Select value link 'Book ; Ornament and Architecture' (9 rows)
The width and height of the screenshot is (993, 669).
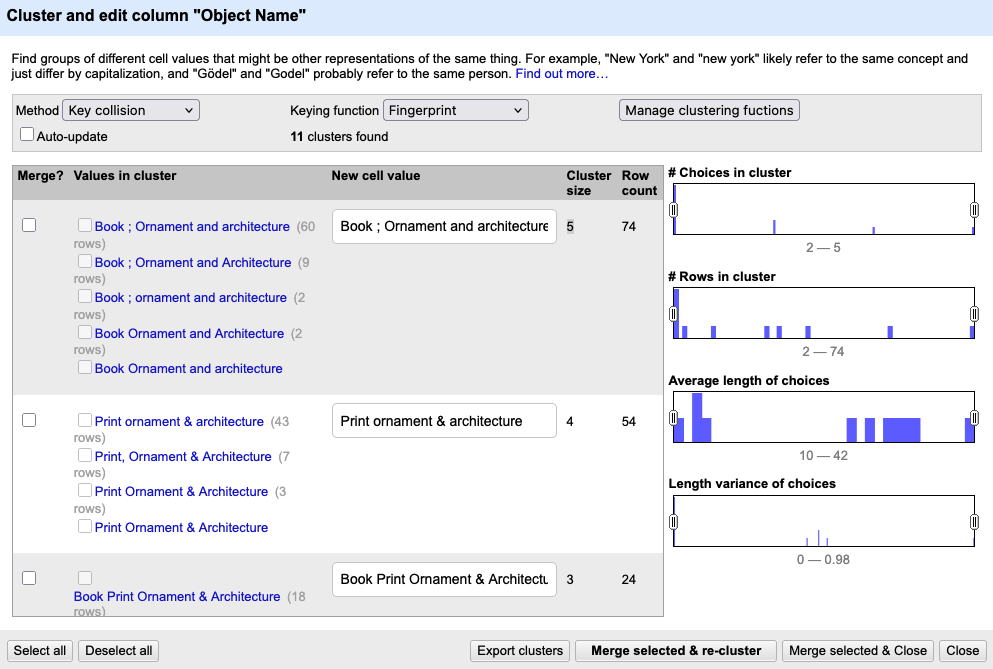pyautogui.click(x=193, y=262)
